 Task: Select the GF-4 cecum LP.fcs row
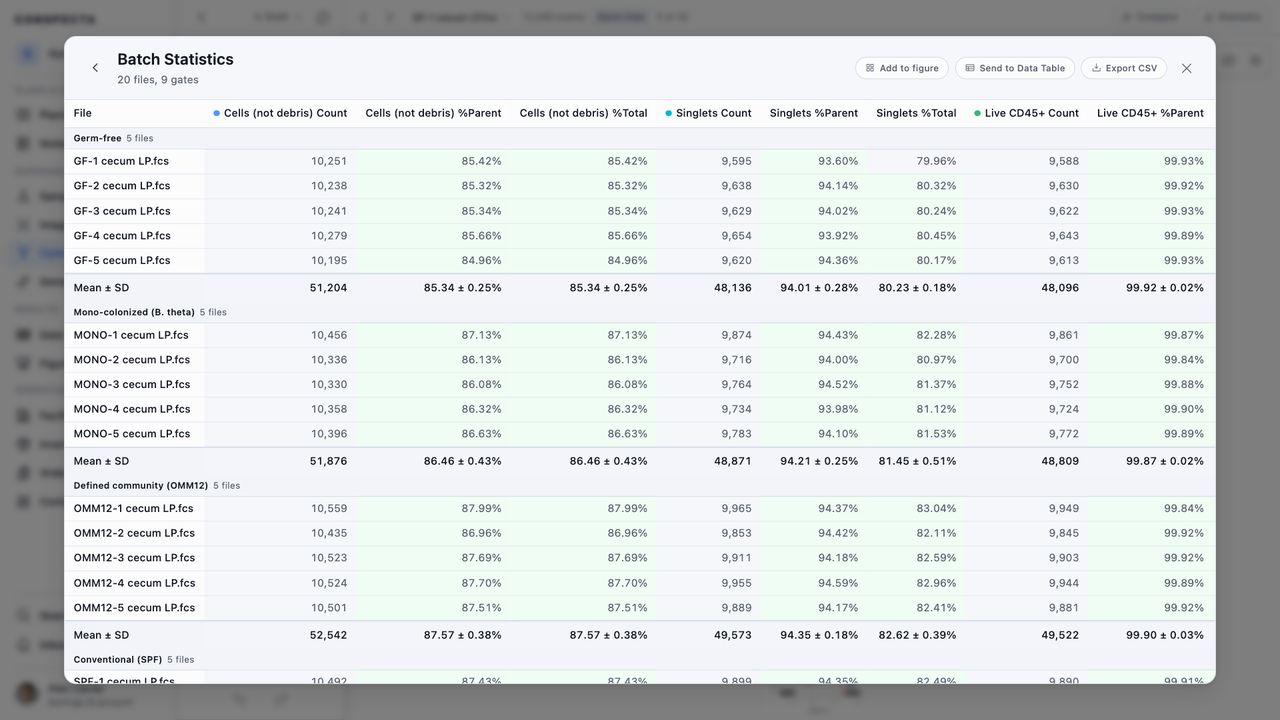click(640, 236)
